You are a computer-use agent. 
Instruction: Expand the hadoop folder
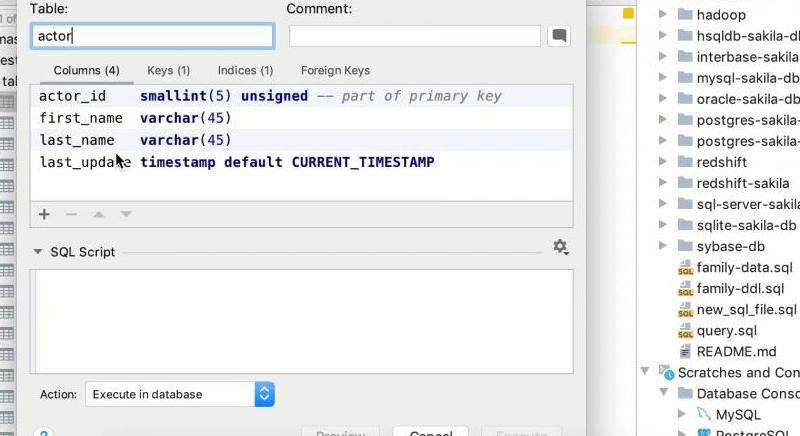coord(663,15)
